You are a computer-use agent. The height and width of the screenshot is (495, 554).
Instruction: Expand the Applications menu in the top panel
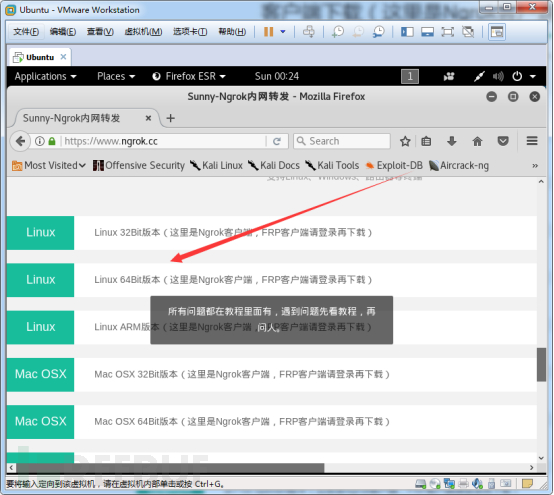point(45,76)
